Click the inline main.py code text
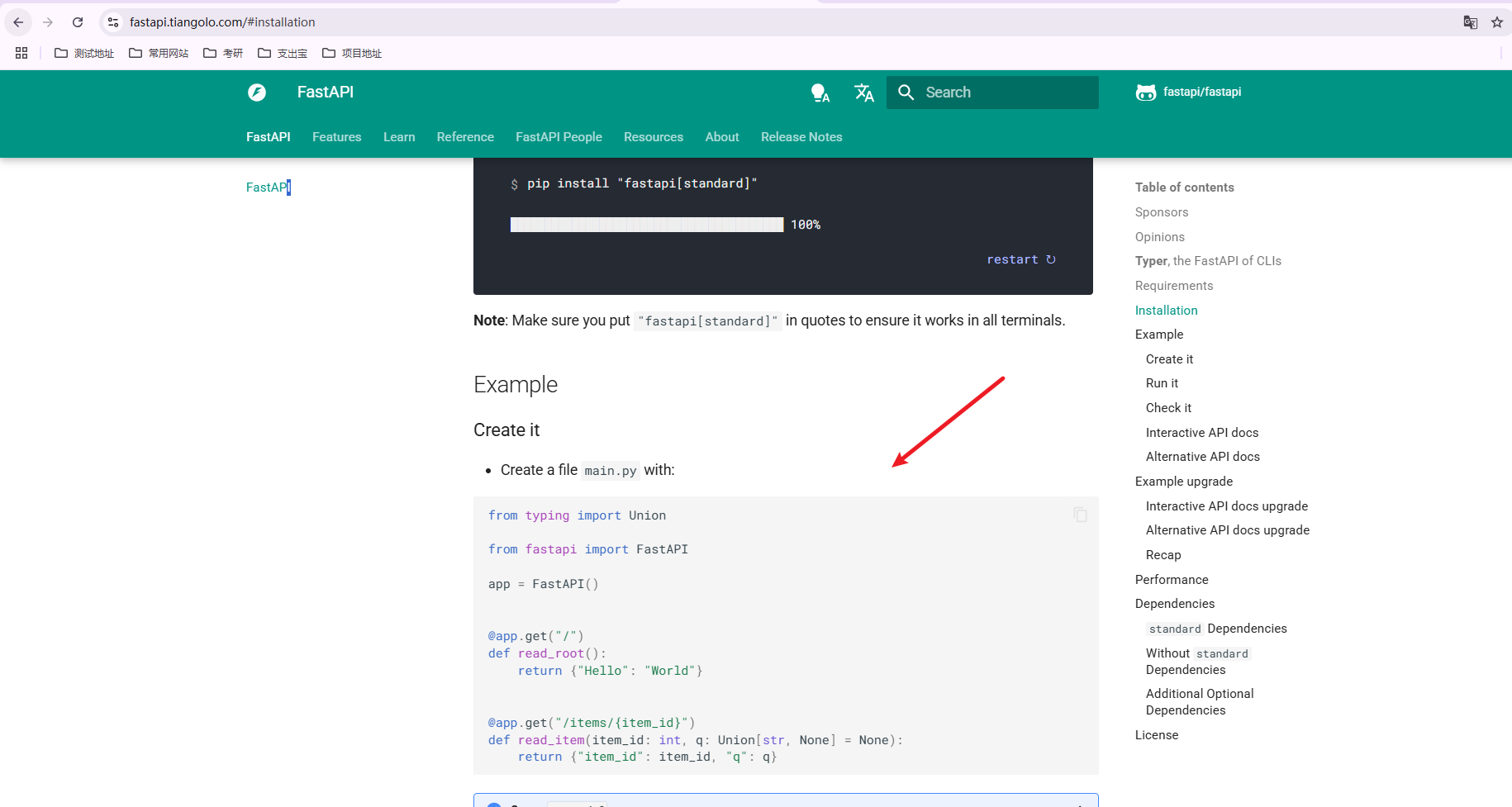Image resolution: width=1512 pixels, height=807 pixels. pyautogui.click(x=611, y=471)
